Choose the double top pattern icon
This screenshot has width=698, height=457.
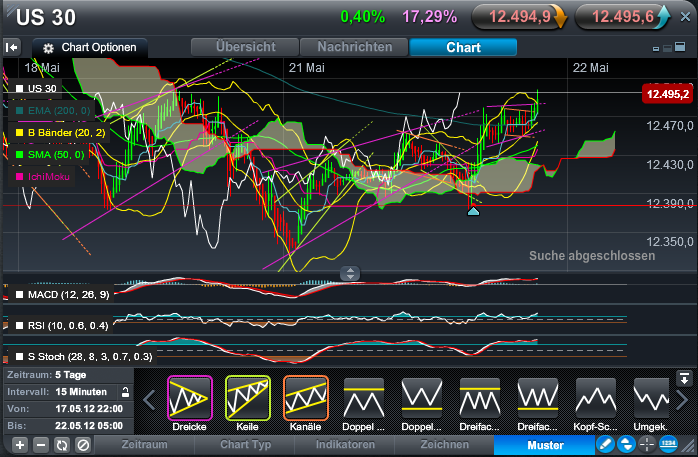pyautogui.click(x=364, y=397)
